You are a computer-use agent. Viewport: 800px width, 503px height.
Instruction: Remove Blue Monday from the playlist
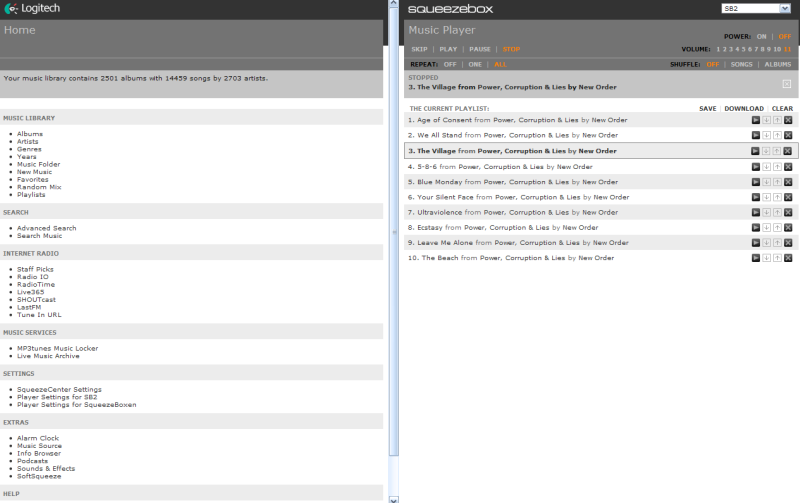[x=788, y=182]
